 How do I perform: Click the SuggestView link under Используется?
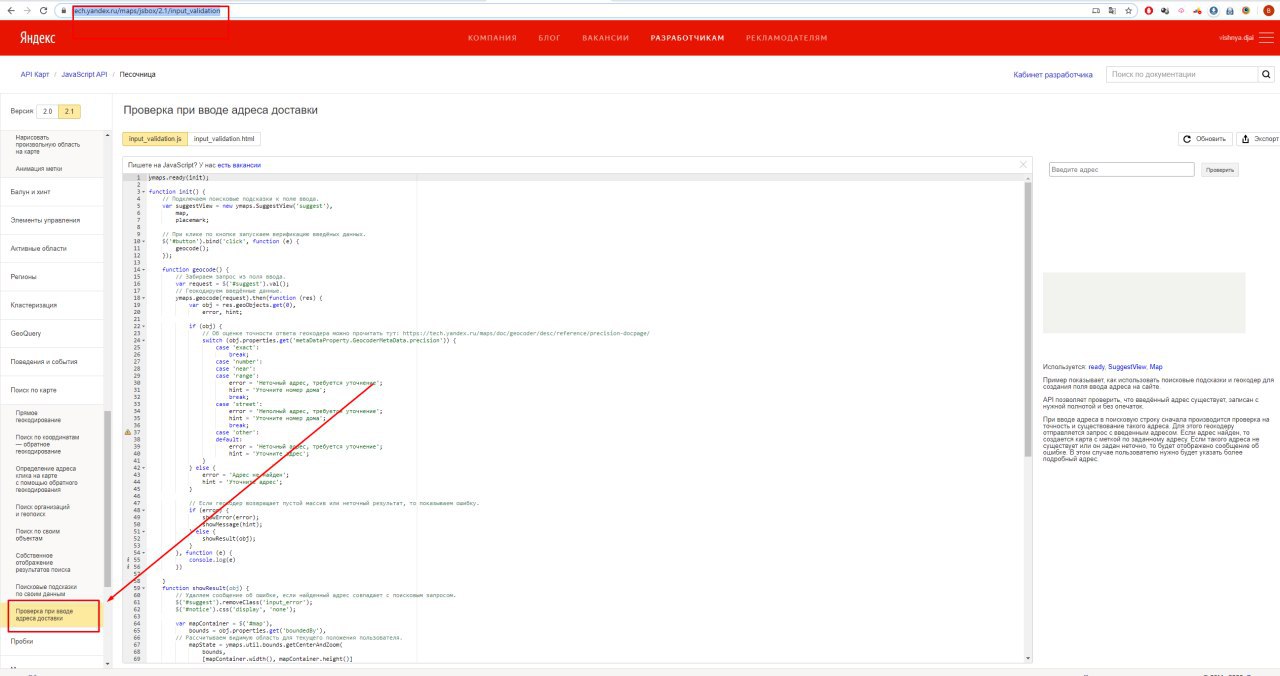tap(1126, 367)
